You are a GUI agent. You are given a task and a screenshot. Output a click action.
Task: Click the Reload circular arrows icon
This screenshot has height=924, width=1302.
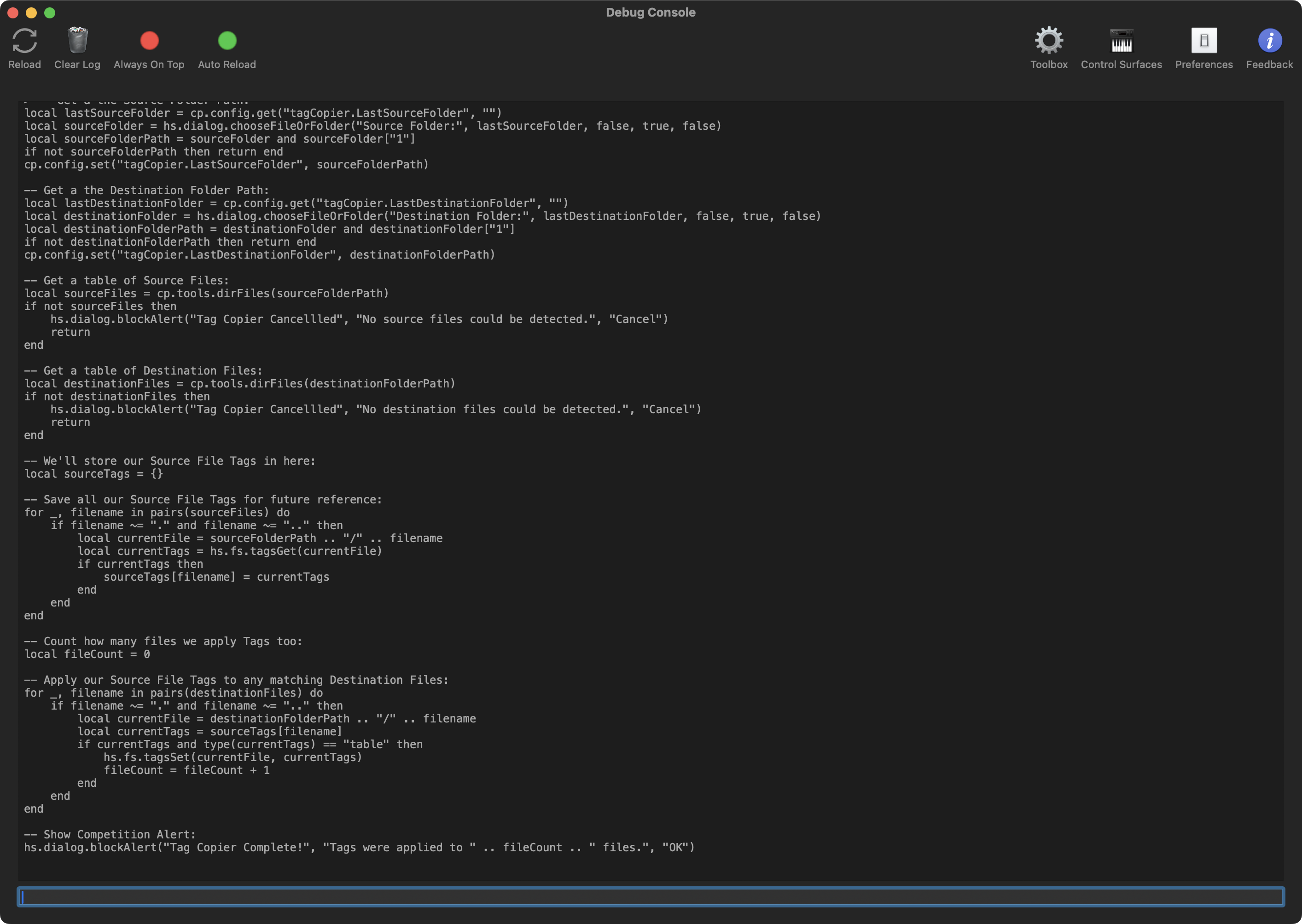click(x=24, y=40)
